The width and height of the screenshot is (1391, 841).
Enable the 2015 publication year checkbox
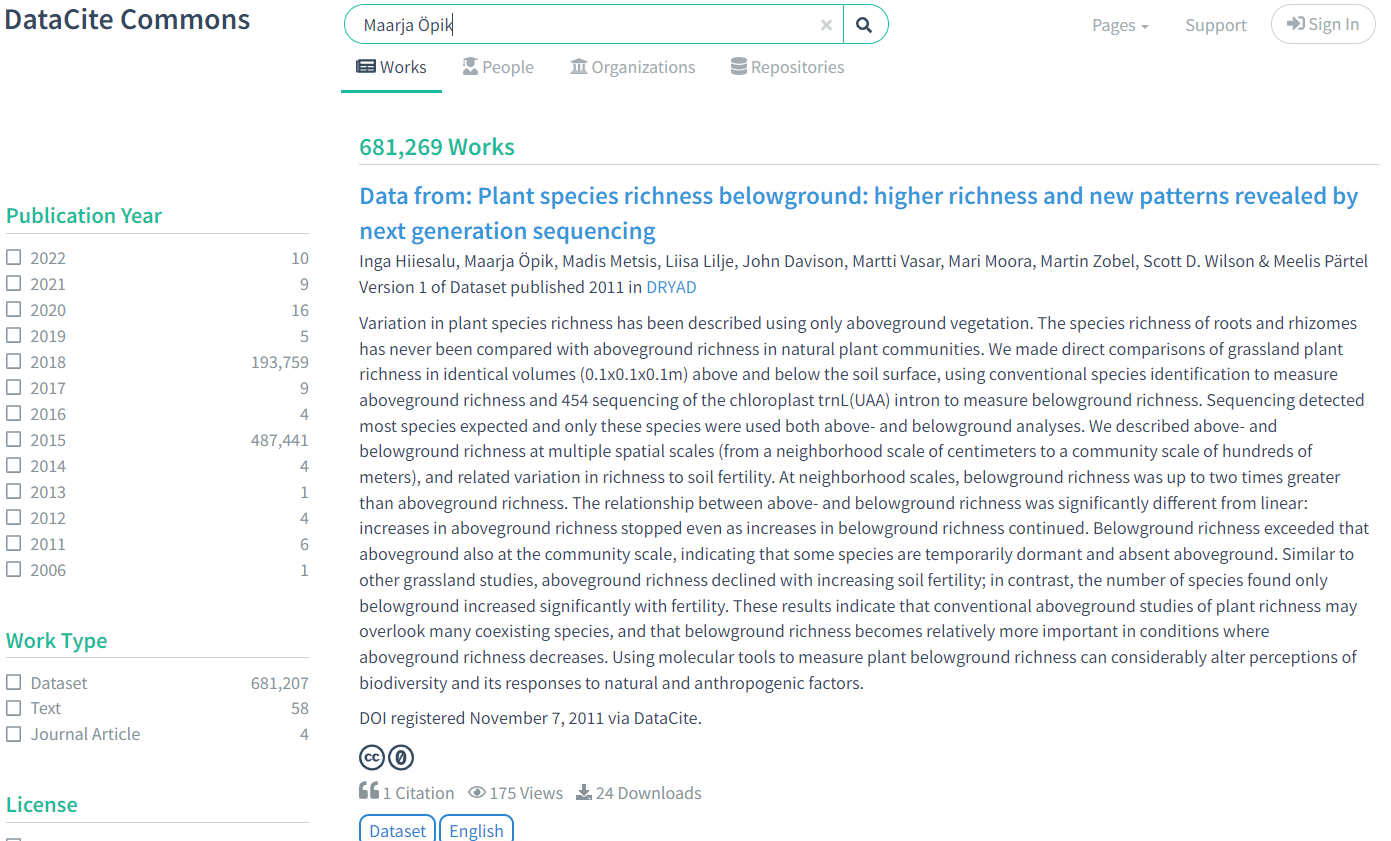(x=14, y=440)
